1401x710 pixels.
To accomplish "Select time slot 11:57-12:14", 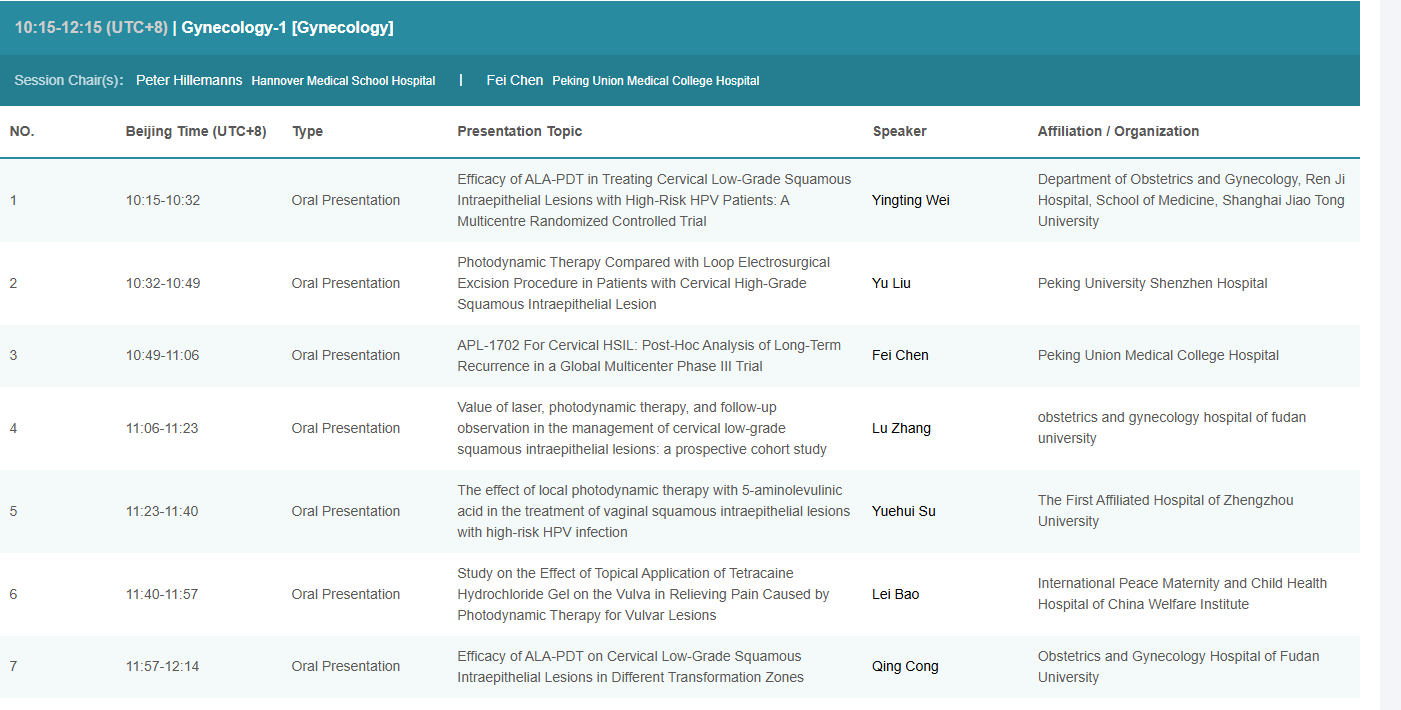I will click(162, 666).
